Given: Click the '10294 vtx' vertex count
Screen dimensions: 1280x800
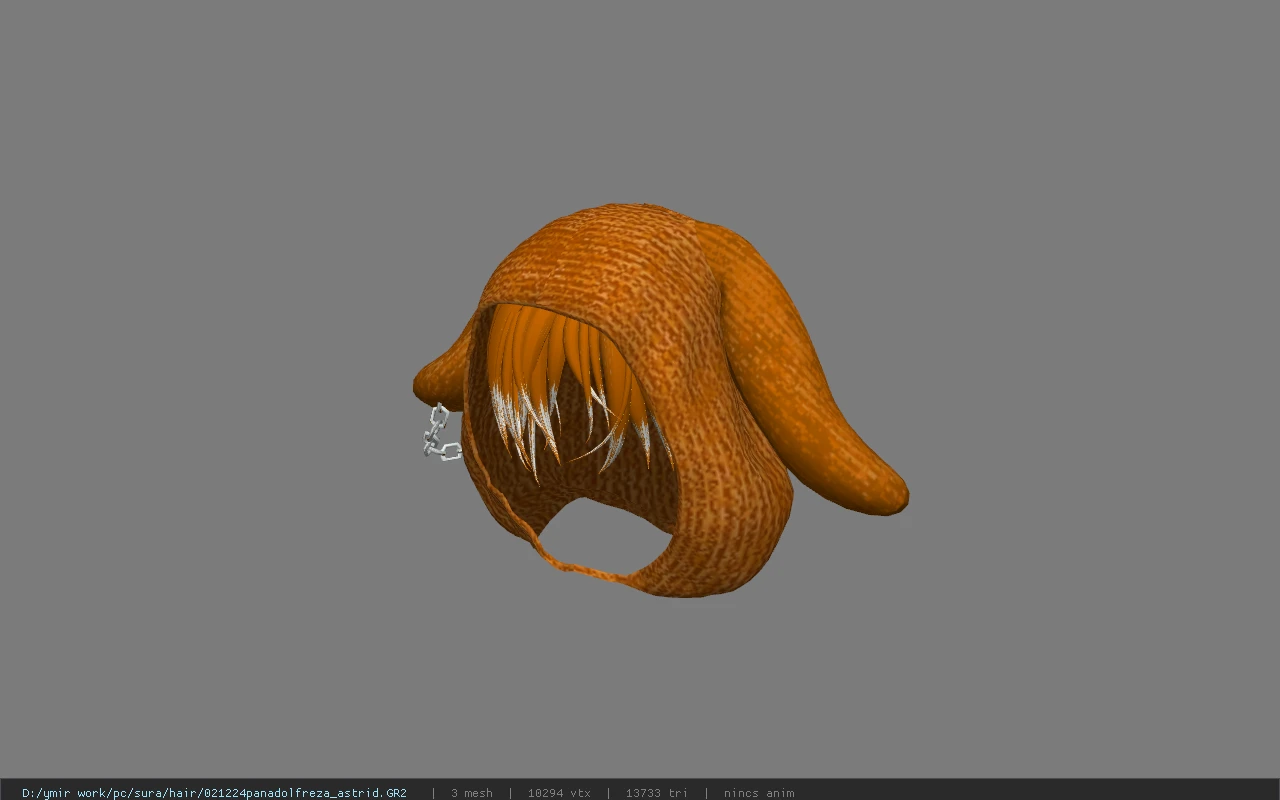Looking at the screenshot, I should click(559, 793).
